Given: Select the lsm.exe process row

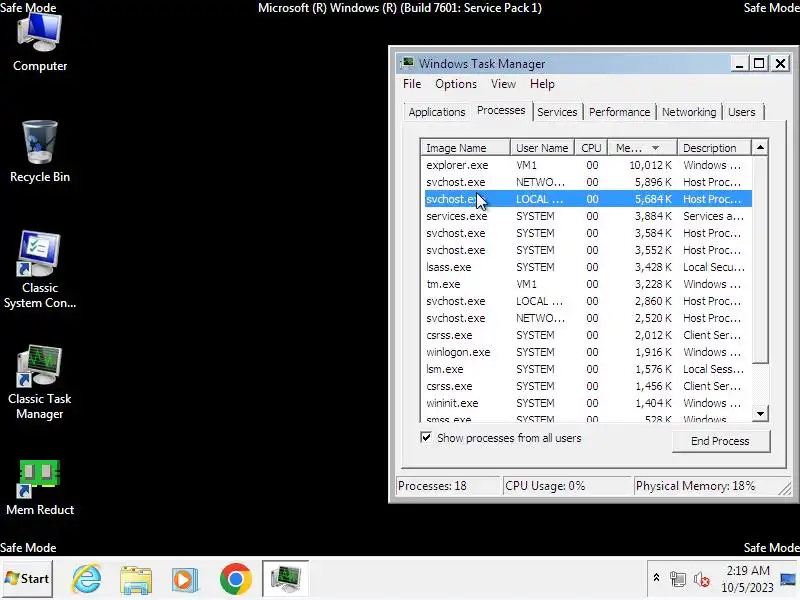Looking at the screenshot, I should 587,369.
